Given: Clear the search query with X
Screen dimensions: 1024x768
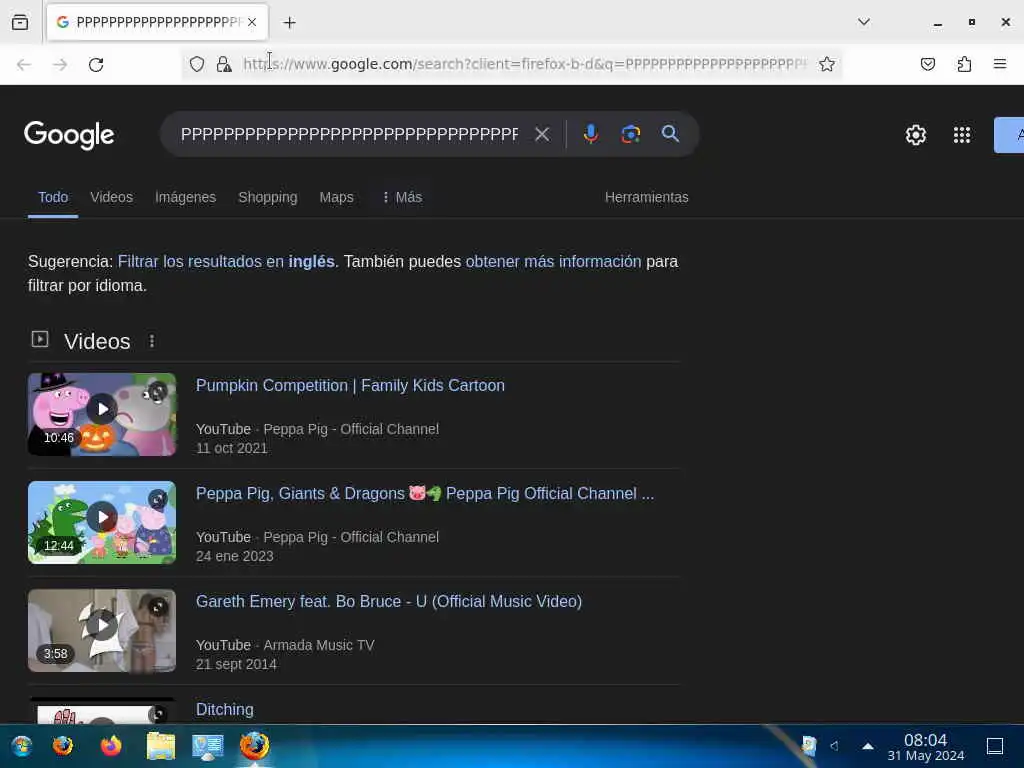Looking at the screenshot, I should coord(541,134).
